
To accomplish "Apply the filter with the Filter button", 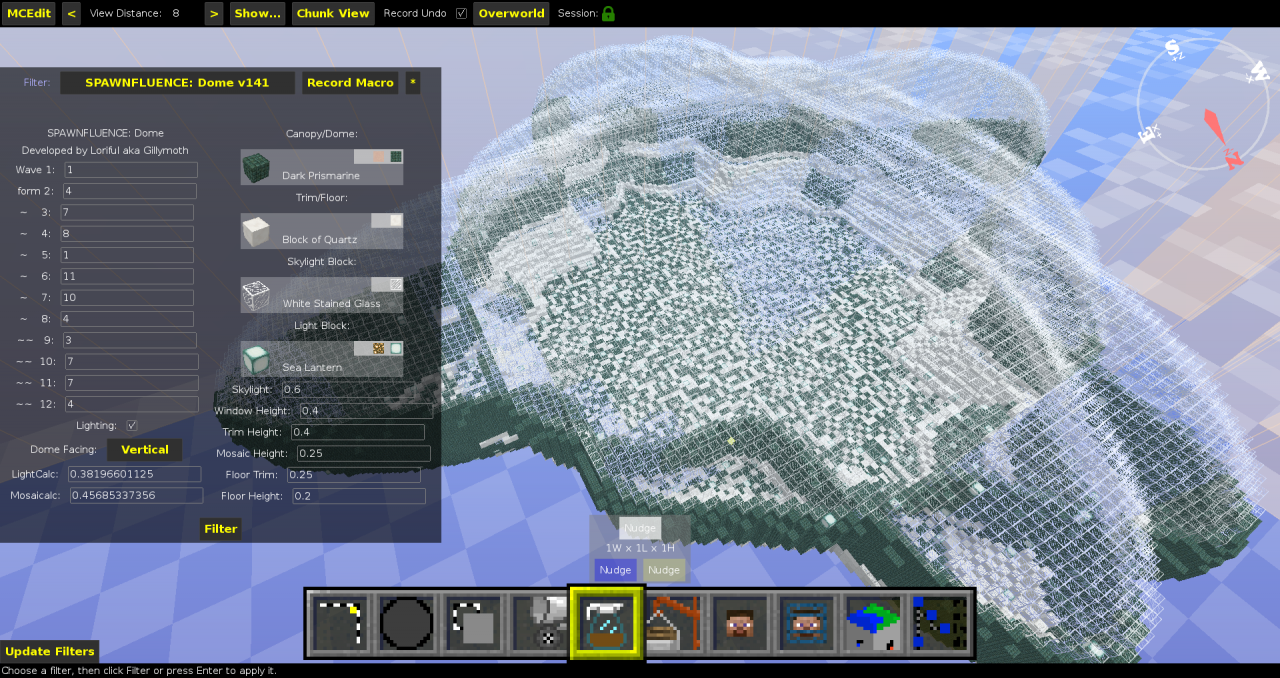I will coord(220,528).
